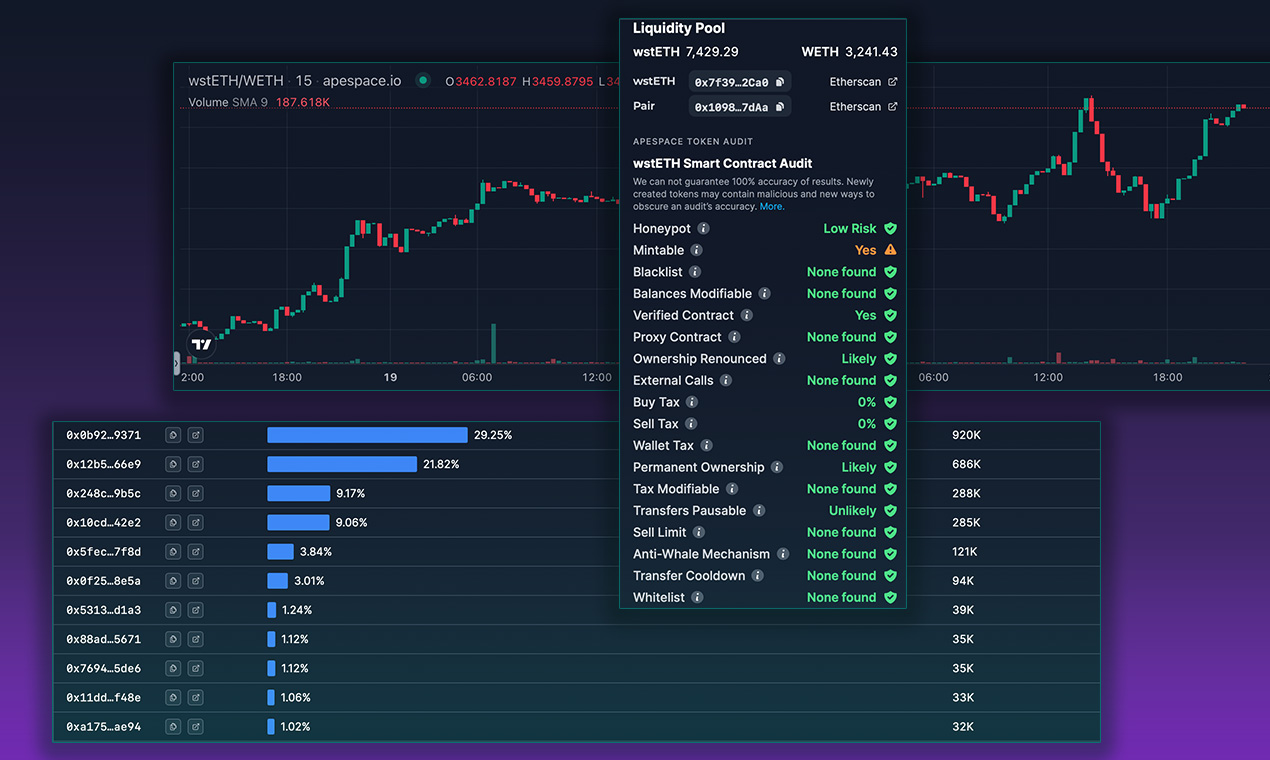The image size is (1270, 760).
Task: Open 0x12b5…66e9 in external explorer
Action: tap(196, 464)
